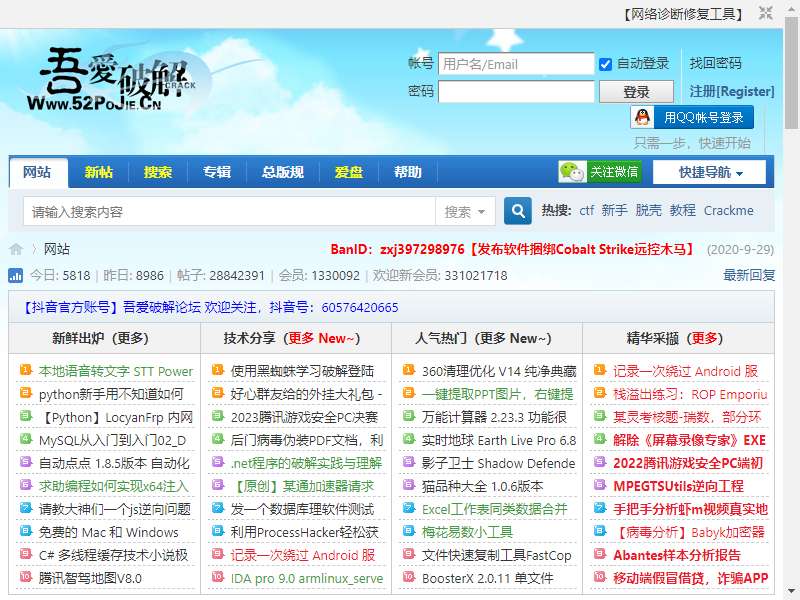
Task: Click 更多 New~ link in 技术分享
Action: tap(321, 338)
